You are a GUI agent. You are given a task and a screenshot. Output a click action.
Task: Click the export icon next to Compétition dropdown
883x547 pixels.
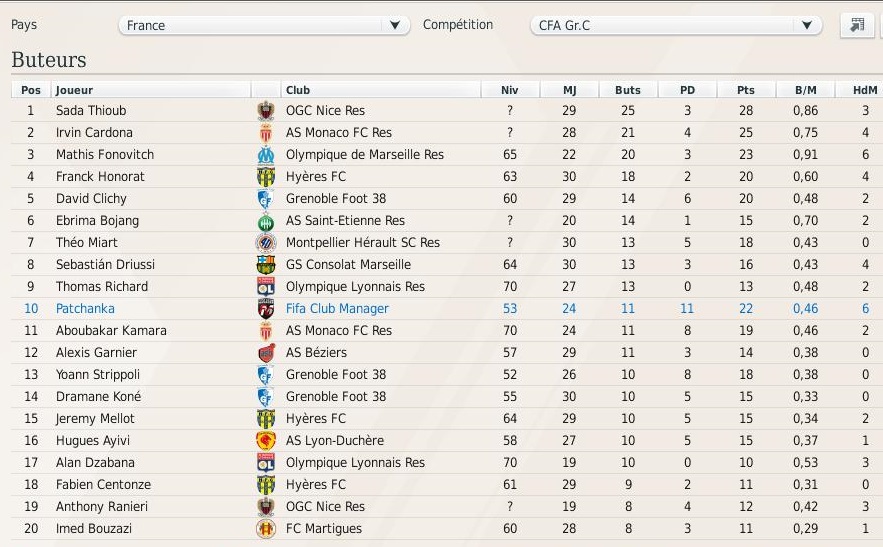857,25
